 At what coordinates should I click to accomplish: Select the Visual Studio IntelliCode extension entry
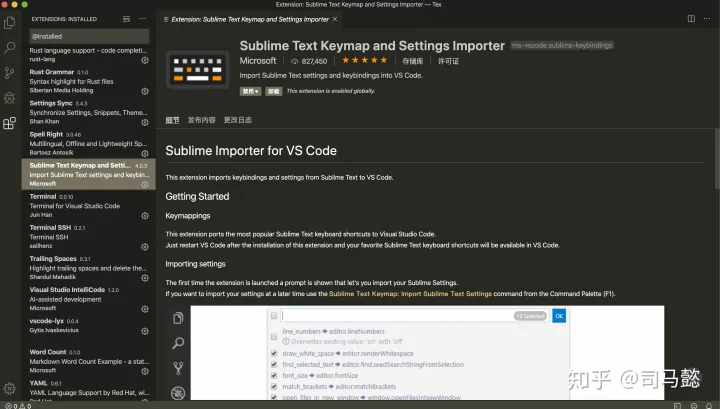pyautogui.click(x=89, y=299)
